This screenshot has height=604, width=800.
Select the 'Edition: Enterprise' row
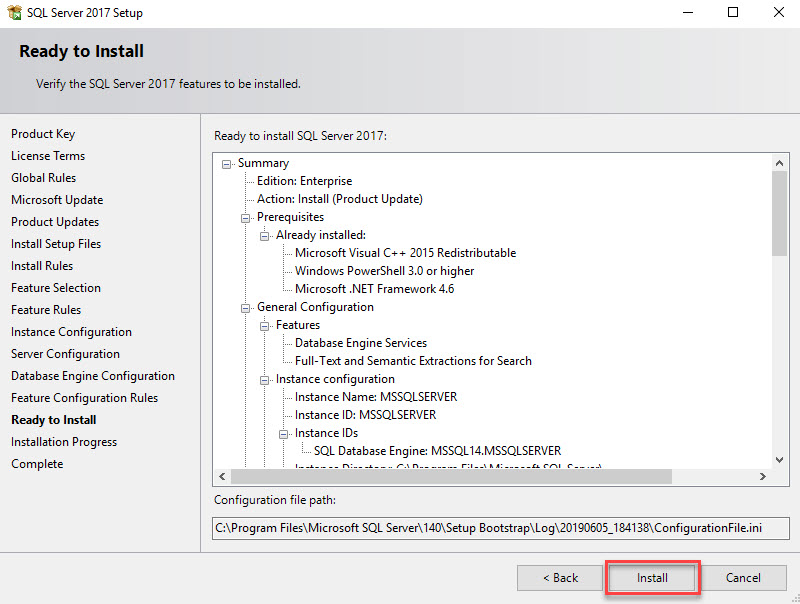coord(305,181)
